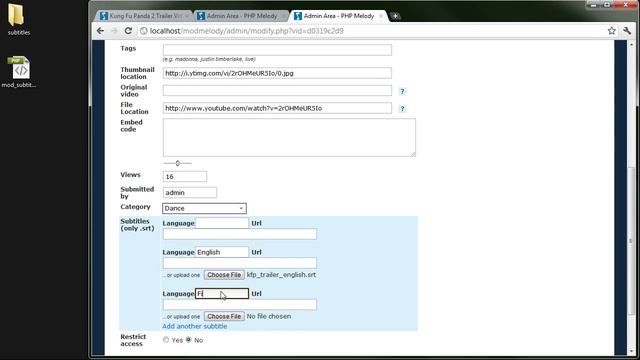
Task: Focus the first empty subtitle Language field
Action: click(222, 223)
